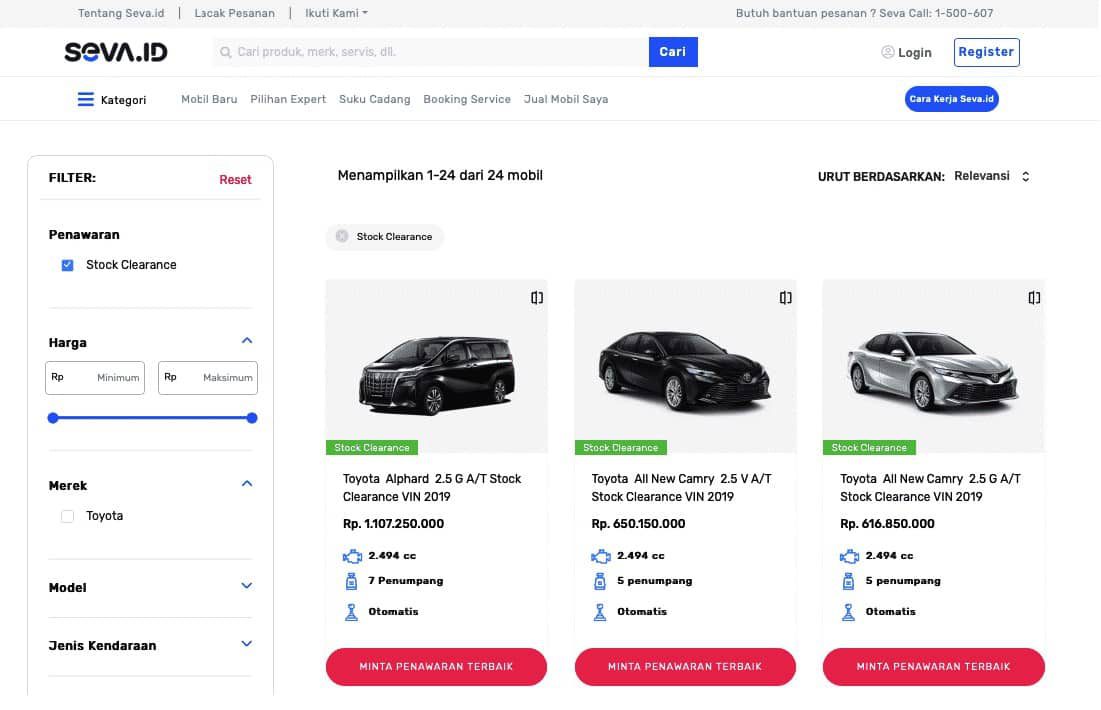Expand the Jenis Kendaraan filter section
Viewport: 1101px width, 710px height.
point(246,644)
